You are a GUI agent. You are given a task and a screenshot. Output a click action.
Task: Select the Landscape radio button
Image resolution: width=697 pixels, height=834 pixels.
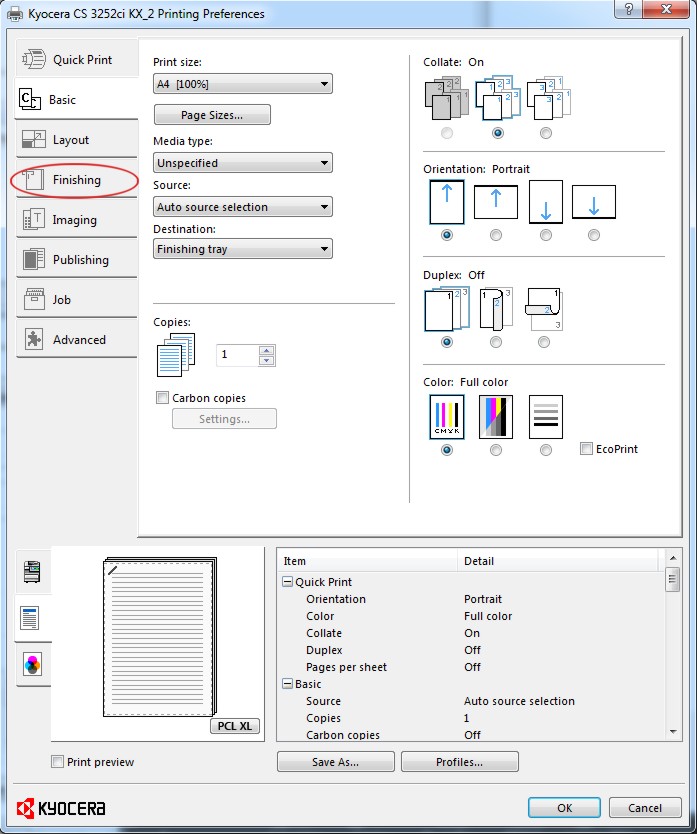[x=495, y=235]
